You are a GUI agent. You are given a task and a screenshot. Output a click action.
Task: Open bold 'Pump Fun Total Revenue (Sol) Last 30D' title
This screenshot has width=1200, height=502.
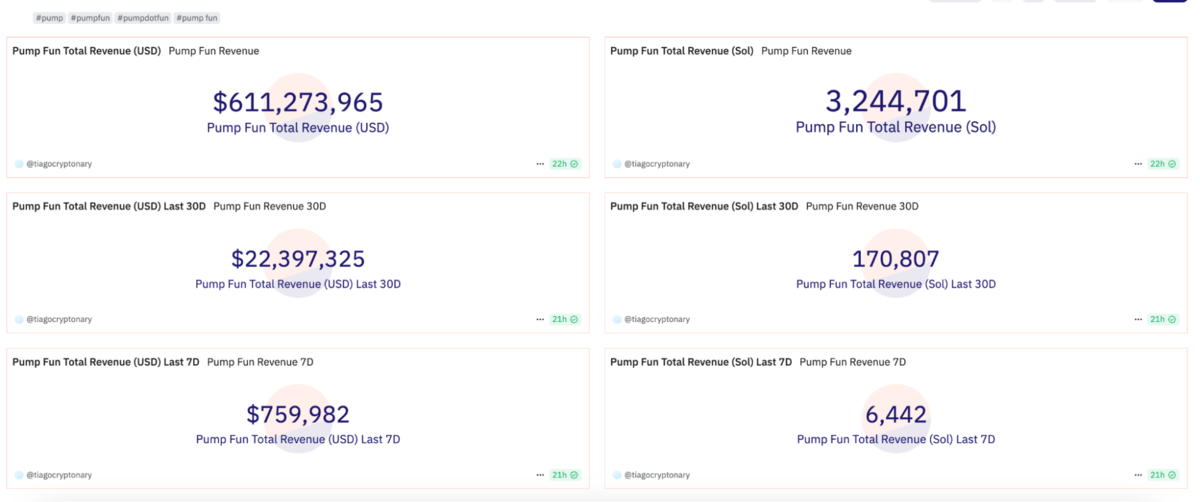point(704,207)
